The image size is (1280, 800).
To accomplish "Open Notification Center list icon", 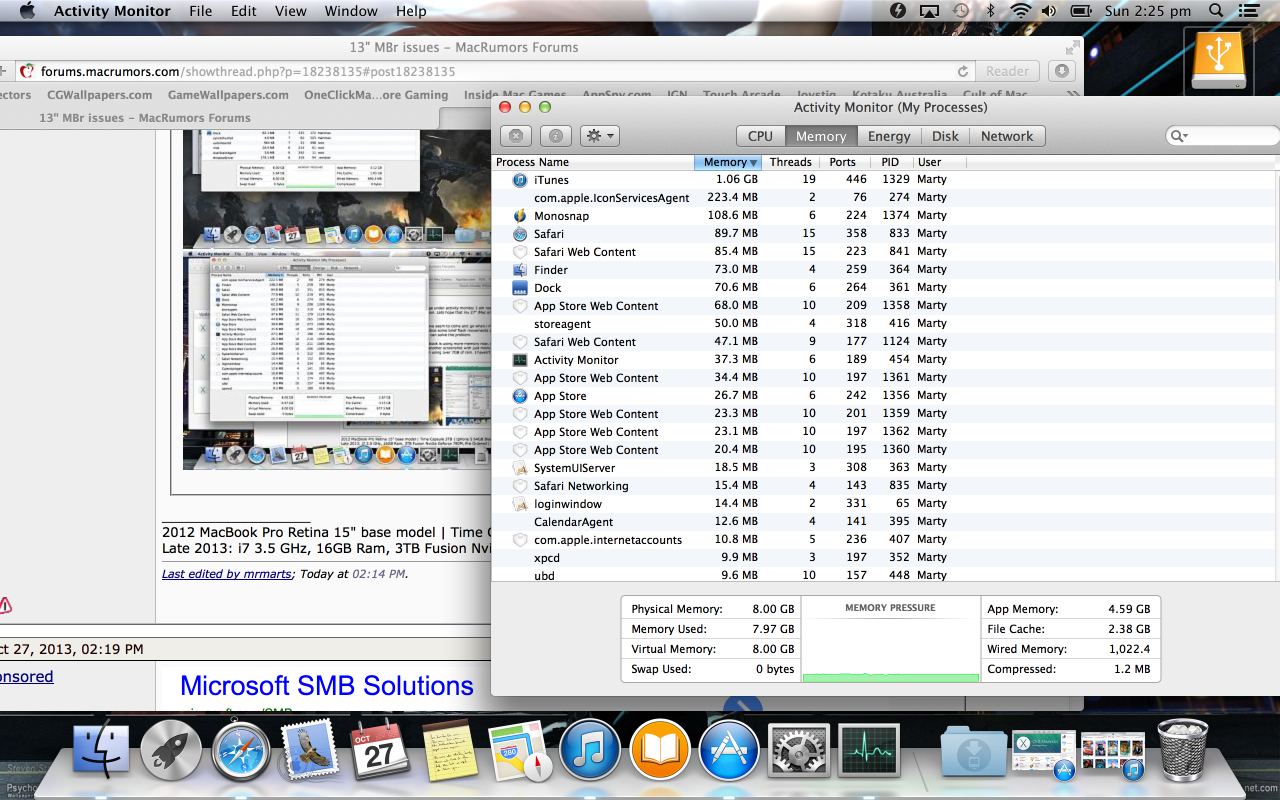I will (x=1246, y=11).
